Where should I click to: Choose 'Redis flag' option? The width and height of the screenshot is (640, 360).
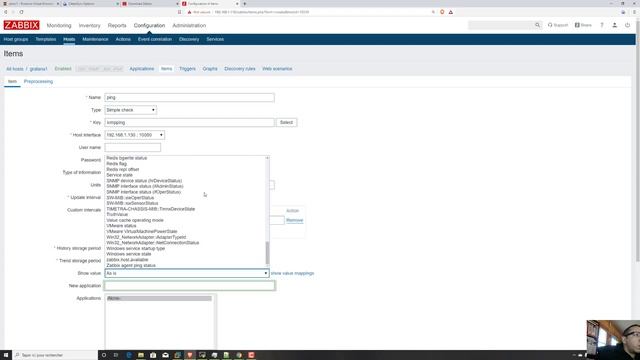117,164
